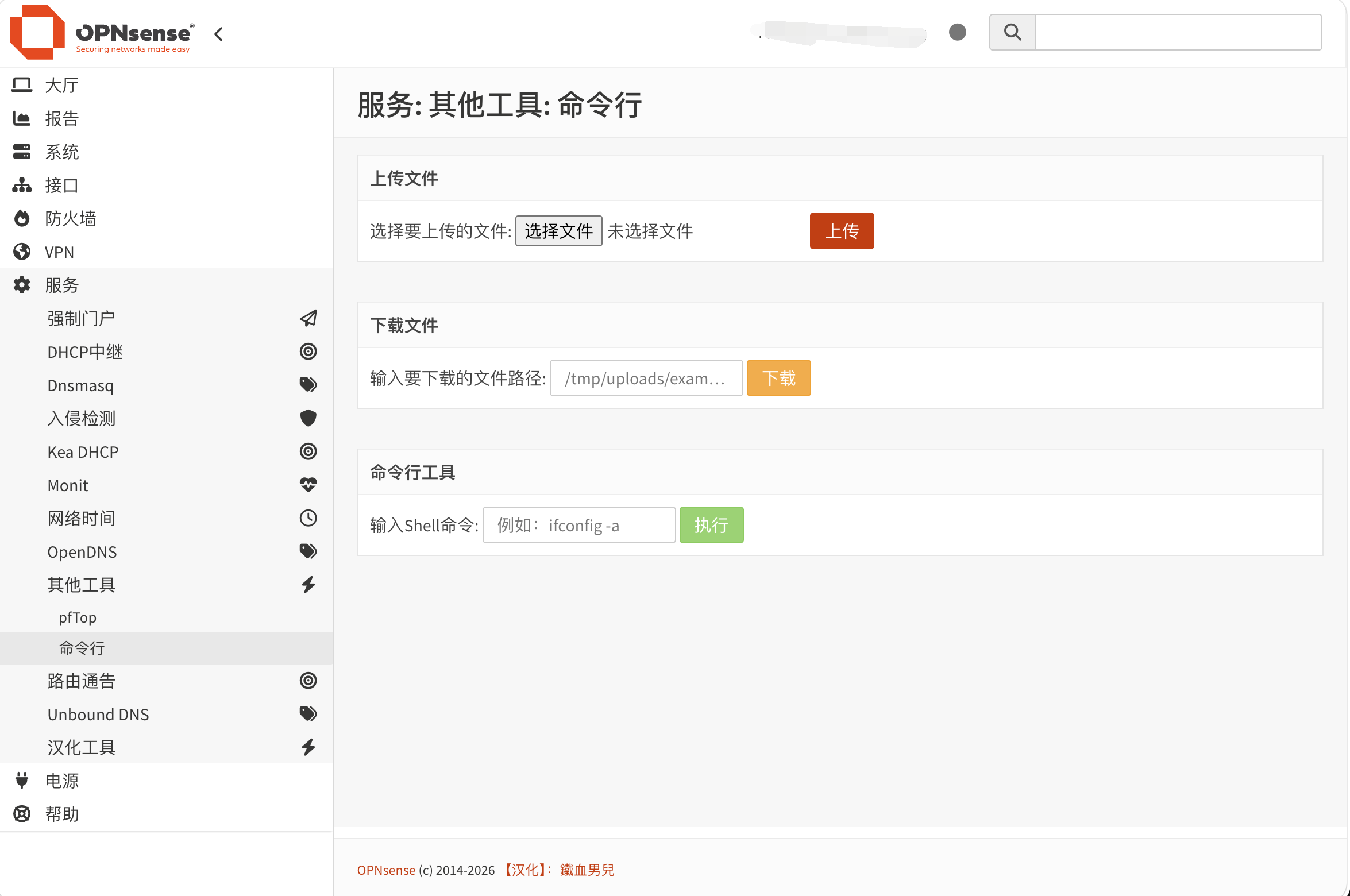Open DHCP中继 service
The width and height of the screenshot is (1350, 896).
167,352
